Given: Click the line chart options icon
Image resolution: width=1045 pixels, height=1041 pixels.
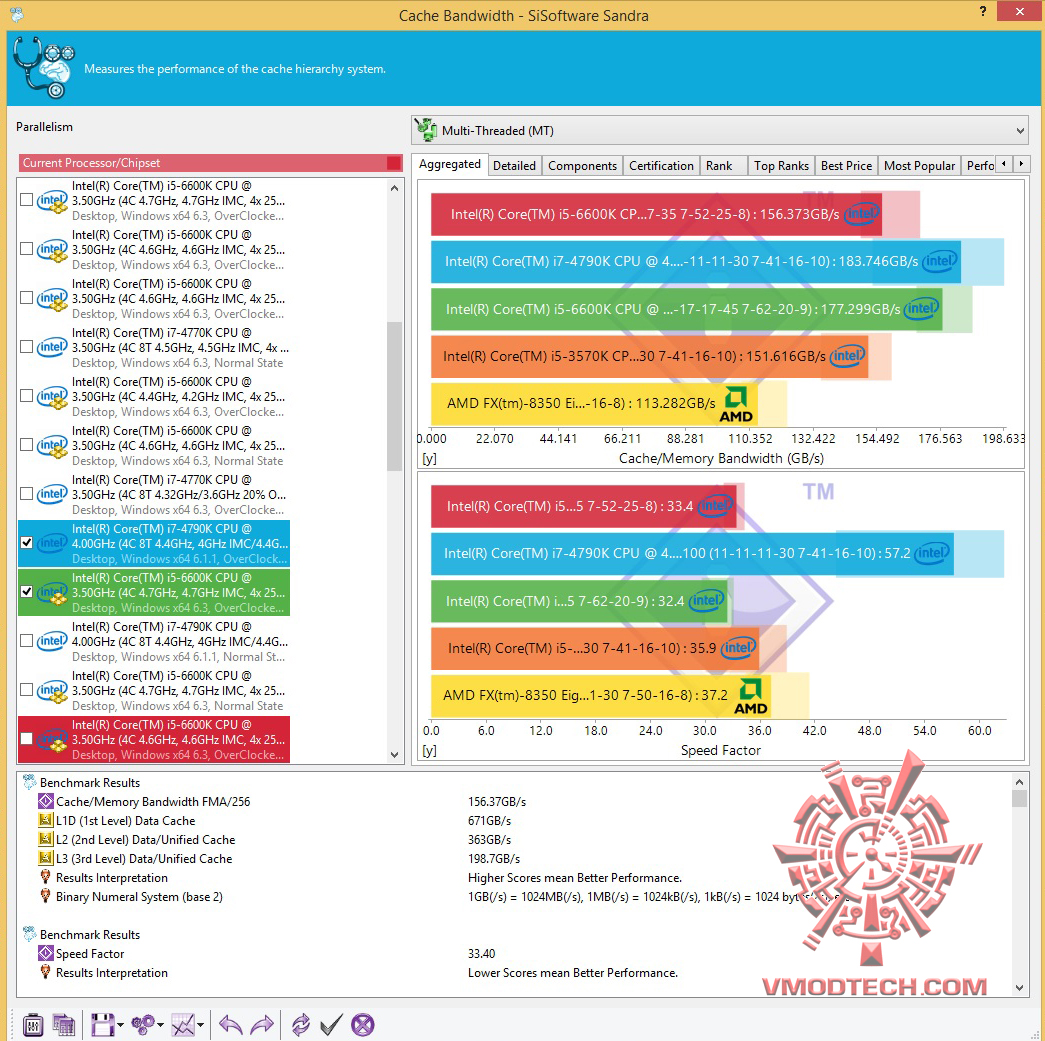Looking at the screenshot, I should click(183, 1024).
